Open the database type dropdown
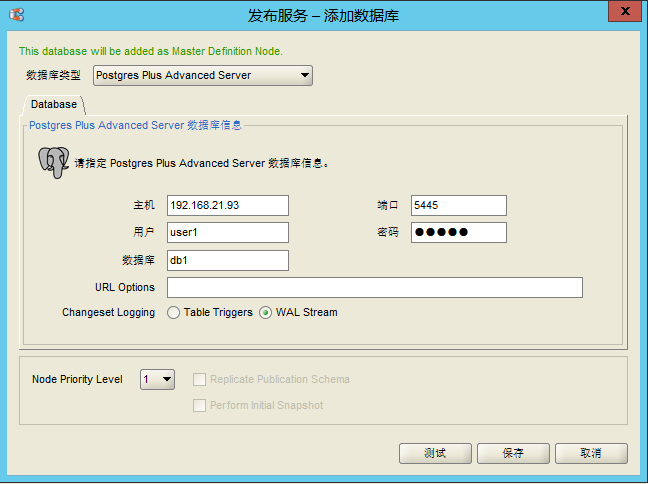This screenshot has height=484, width=648. [202, 76]
